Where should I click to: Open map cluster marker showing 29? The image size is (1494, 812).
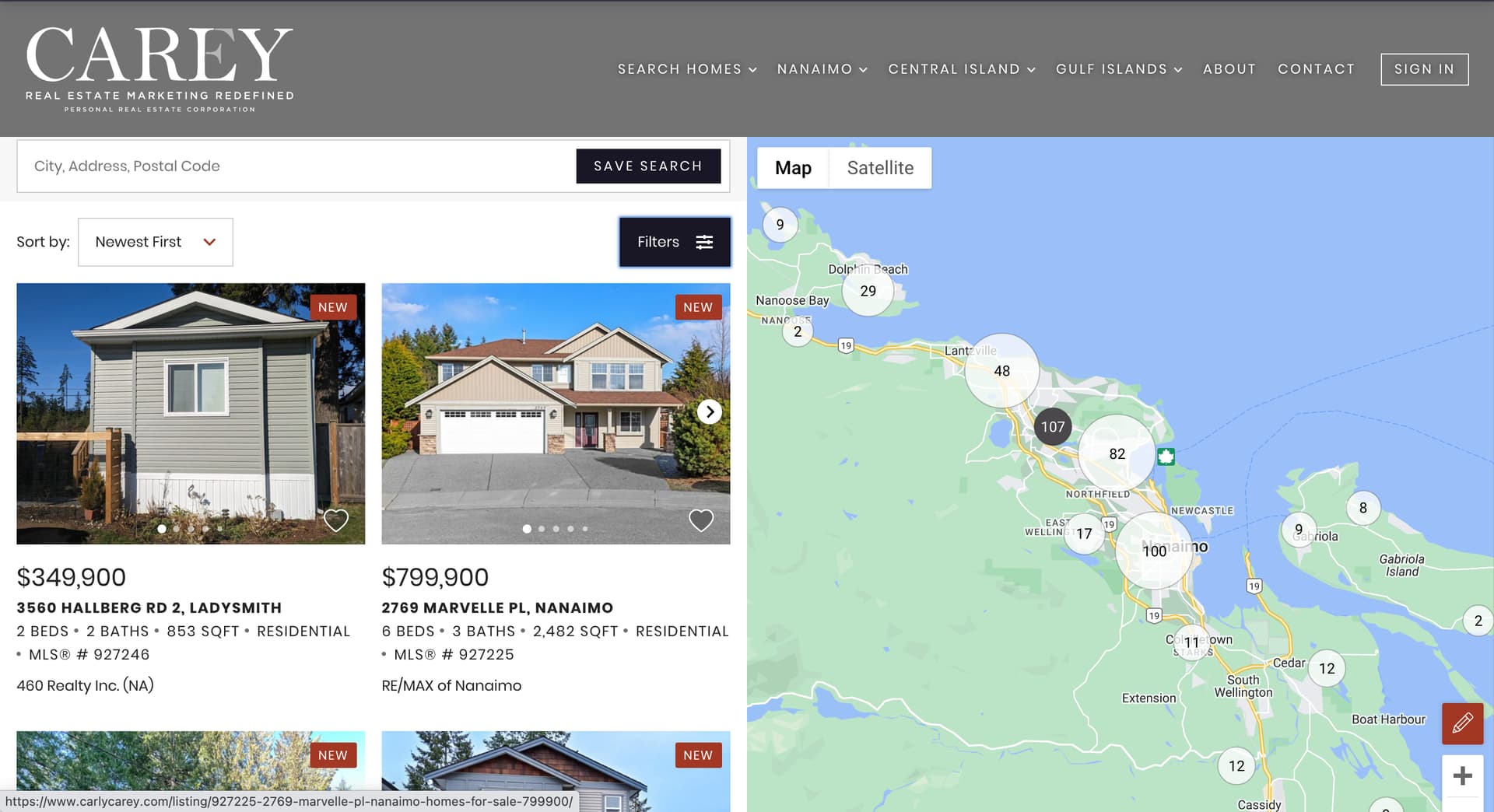(868, 291)
